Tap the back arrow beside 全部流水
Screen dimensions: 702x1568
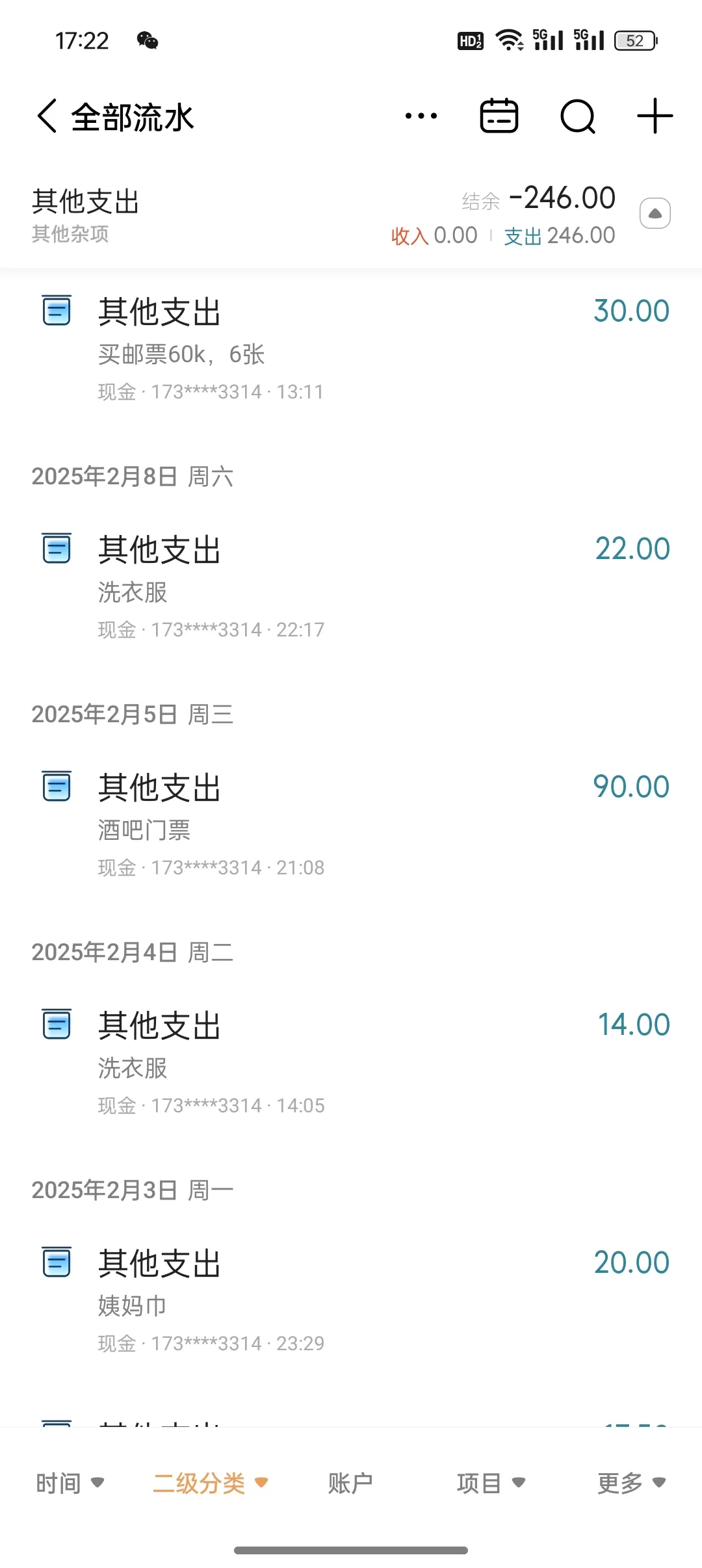coord(47,117)
